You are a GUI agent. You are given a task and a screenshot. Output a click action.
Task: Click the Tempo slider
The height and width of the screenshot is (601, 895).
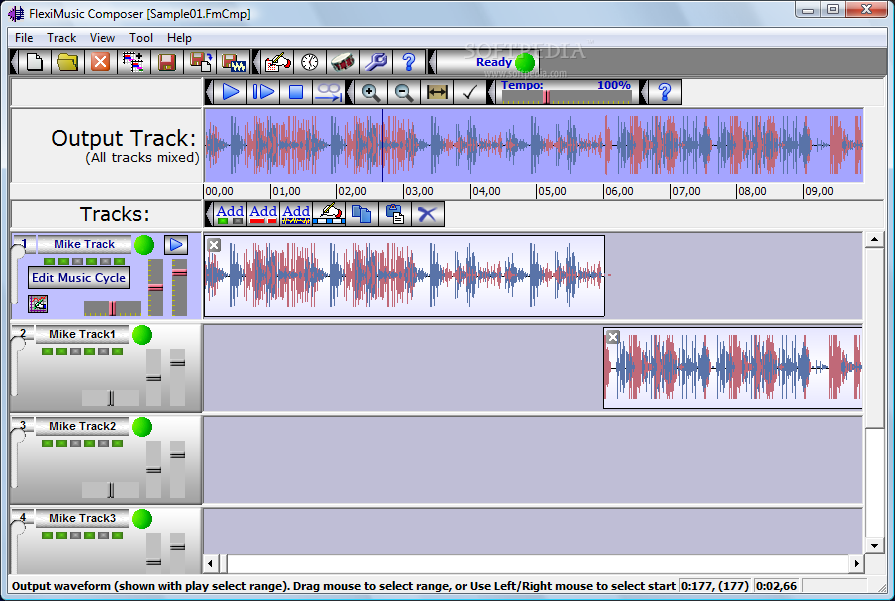pos(569,98)
